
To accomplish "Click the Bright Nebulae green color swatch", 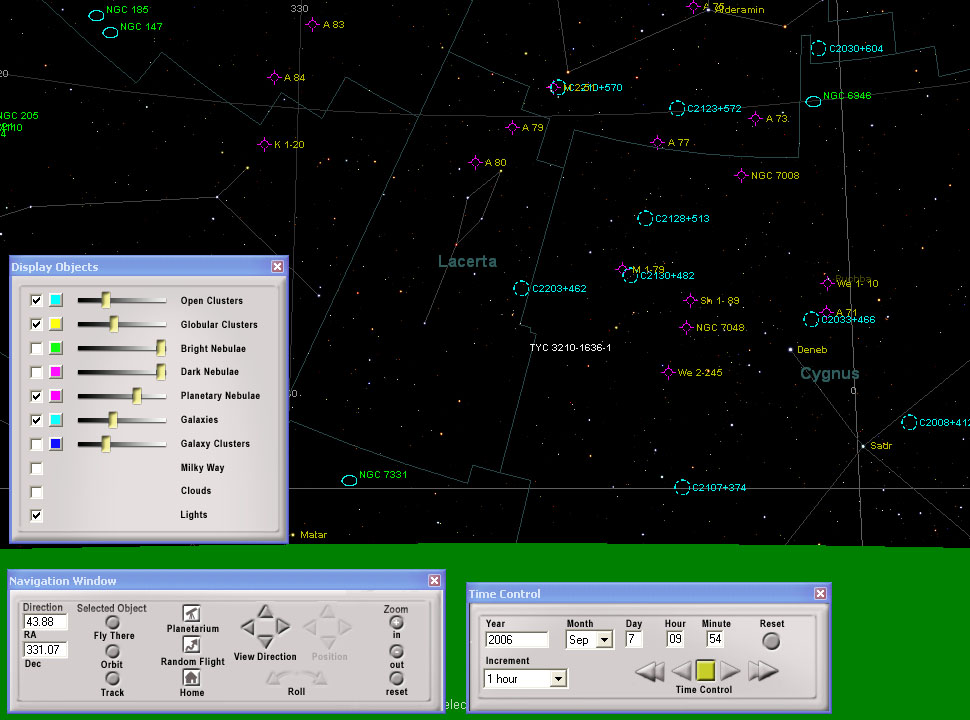I will pos(56,348).
